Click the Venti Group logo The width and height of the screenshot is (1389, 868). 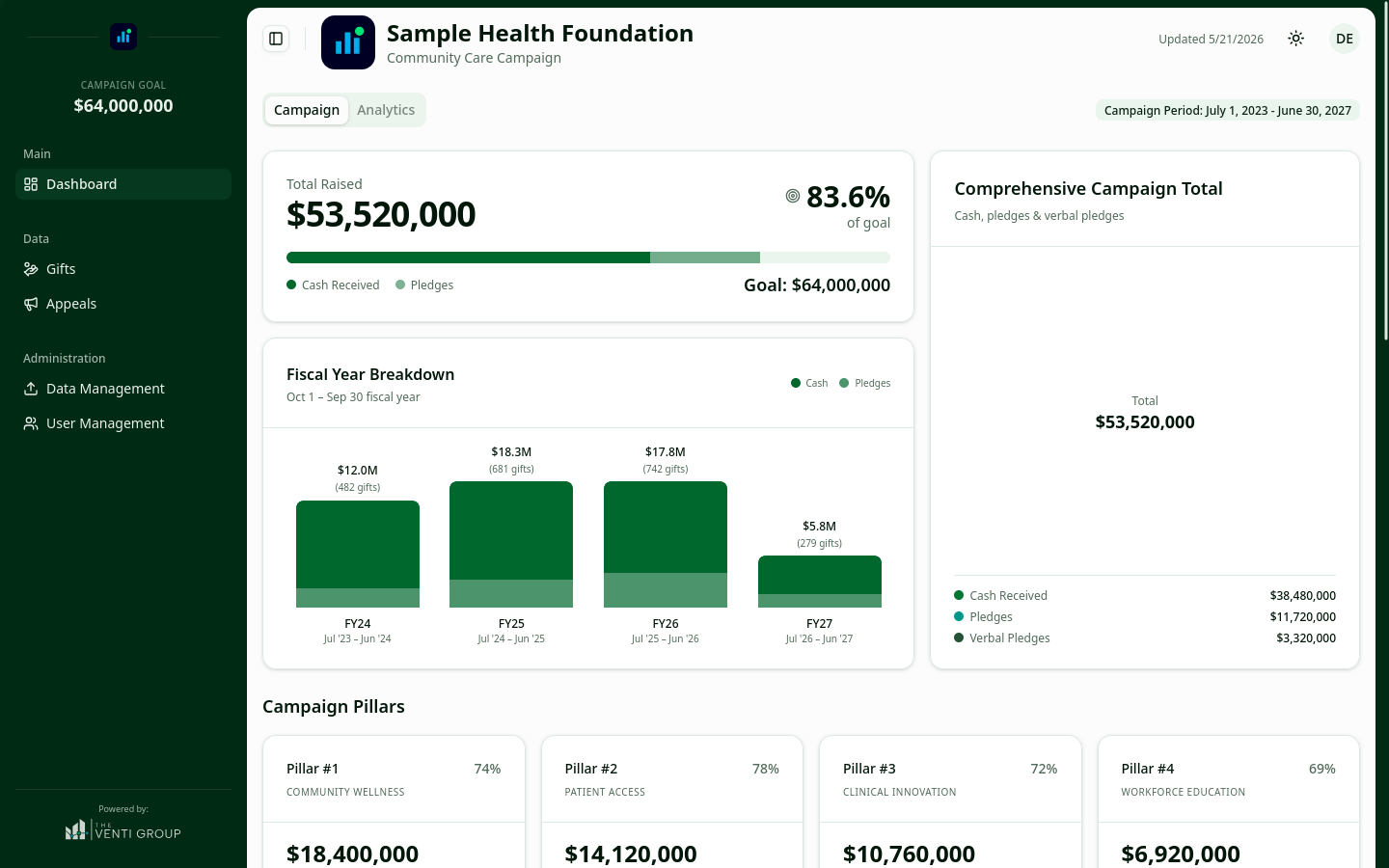123,830
